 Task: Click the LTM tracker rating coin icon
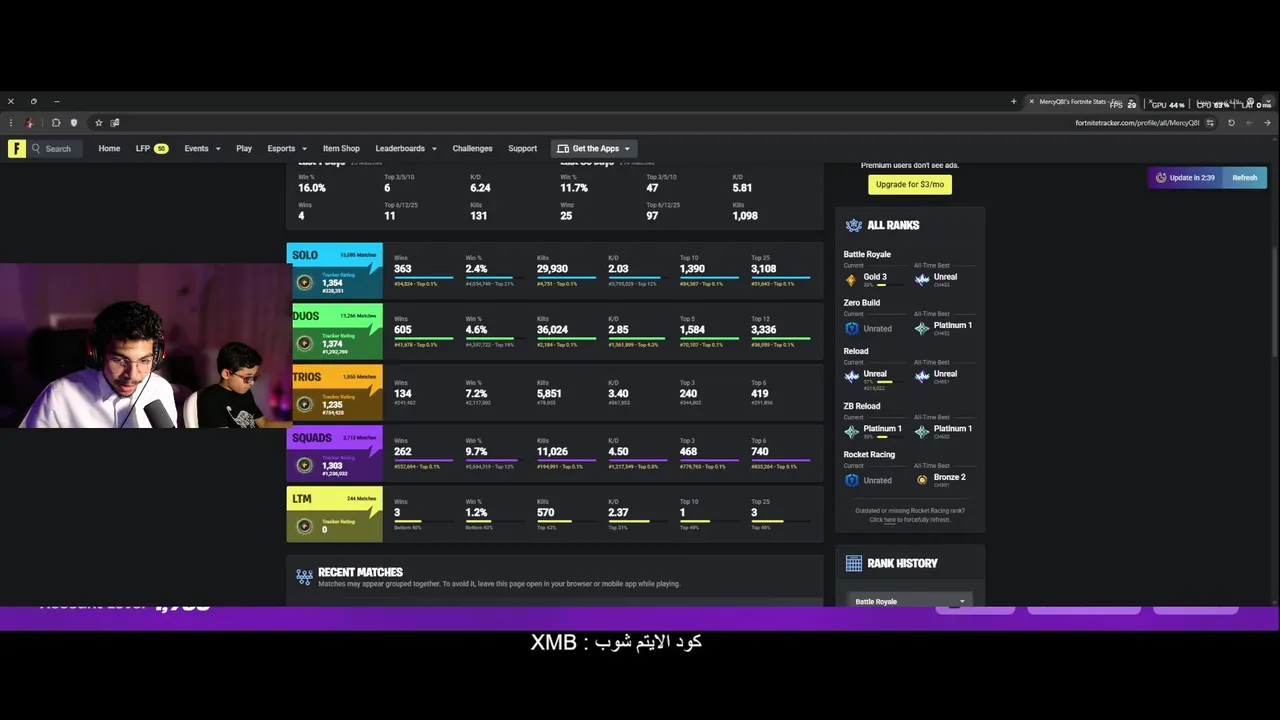tap(304, 525)
